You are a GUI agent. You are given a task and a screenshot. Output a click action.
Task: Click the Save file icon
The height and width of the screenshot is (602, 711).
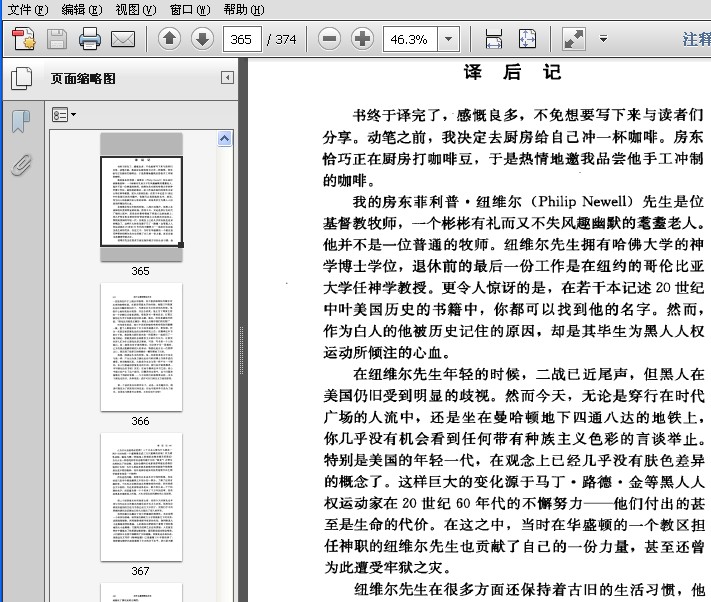point(57,40)
